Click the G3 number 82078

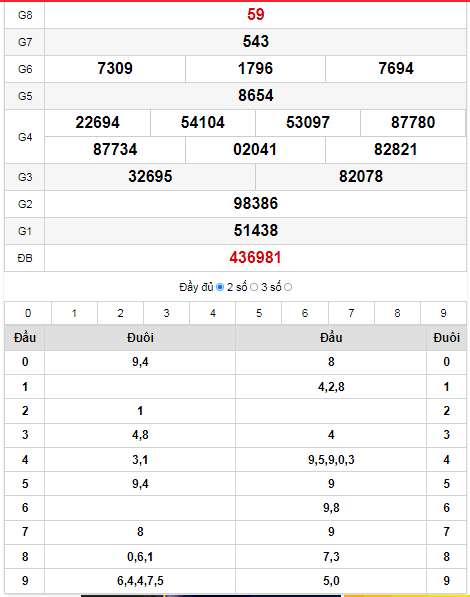tap(361, 177)
